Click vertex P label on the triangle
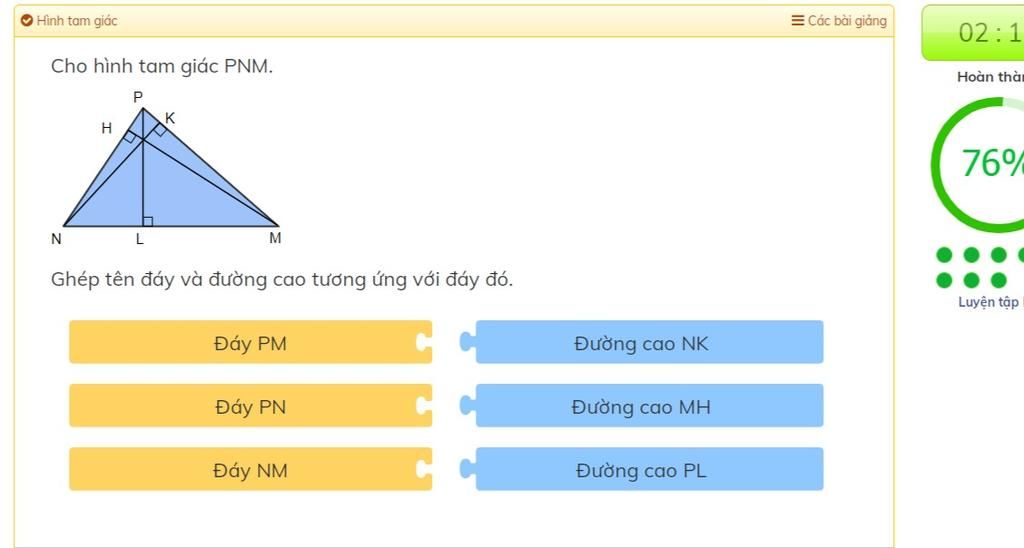The height and width of the screenshot is (548, 1024). (138, 97)
